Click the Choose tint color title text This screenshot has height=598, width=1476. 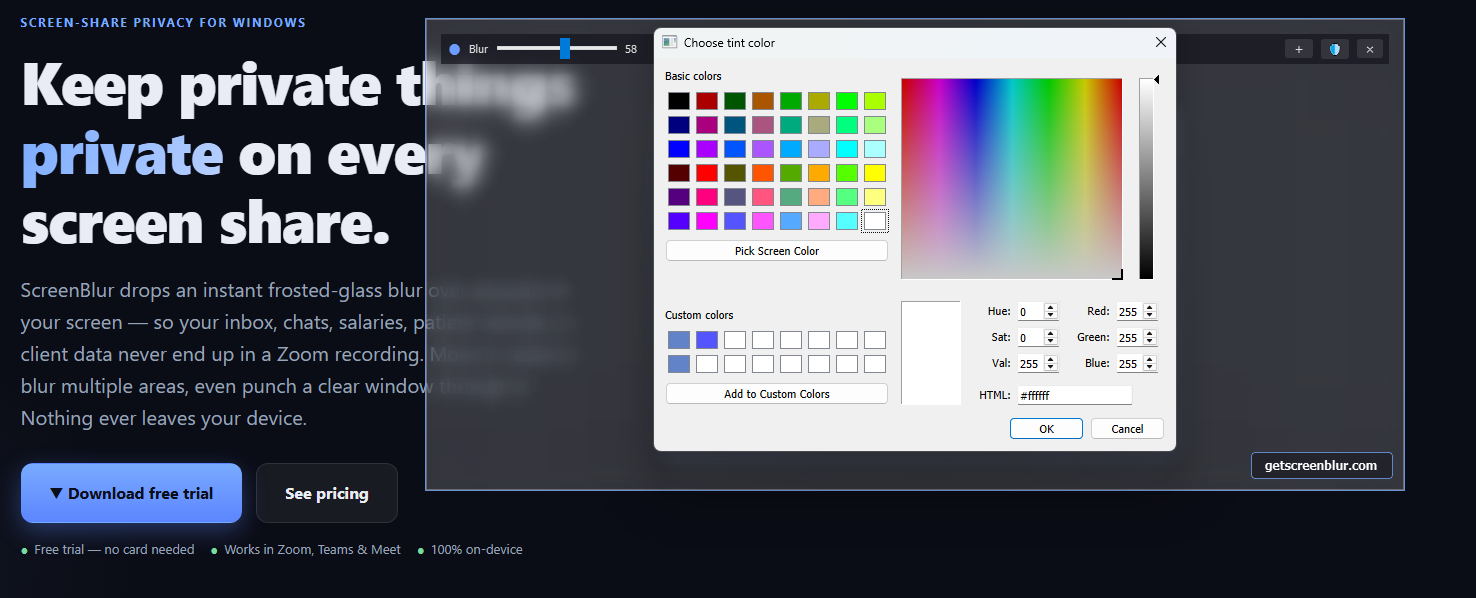[729, 43]
